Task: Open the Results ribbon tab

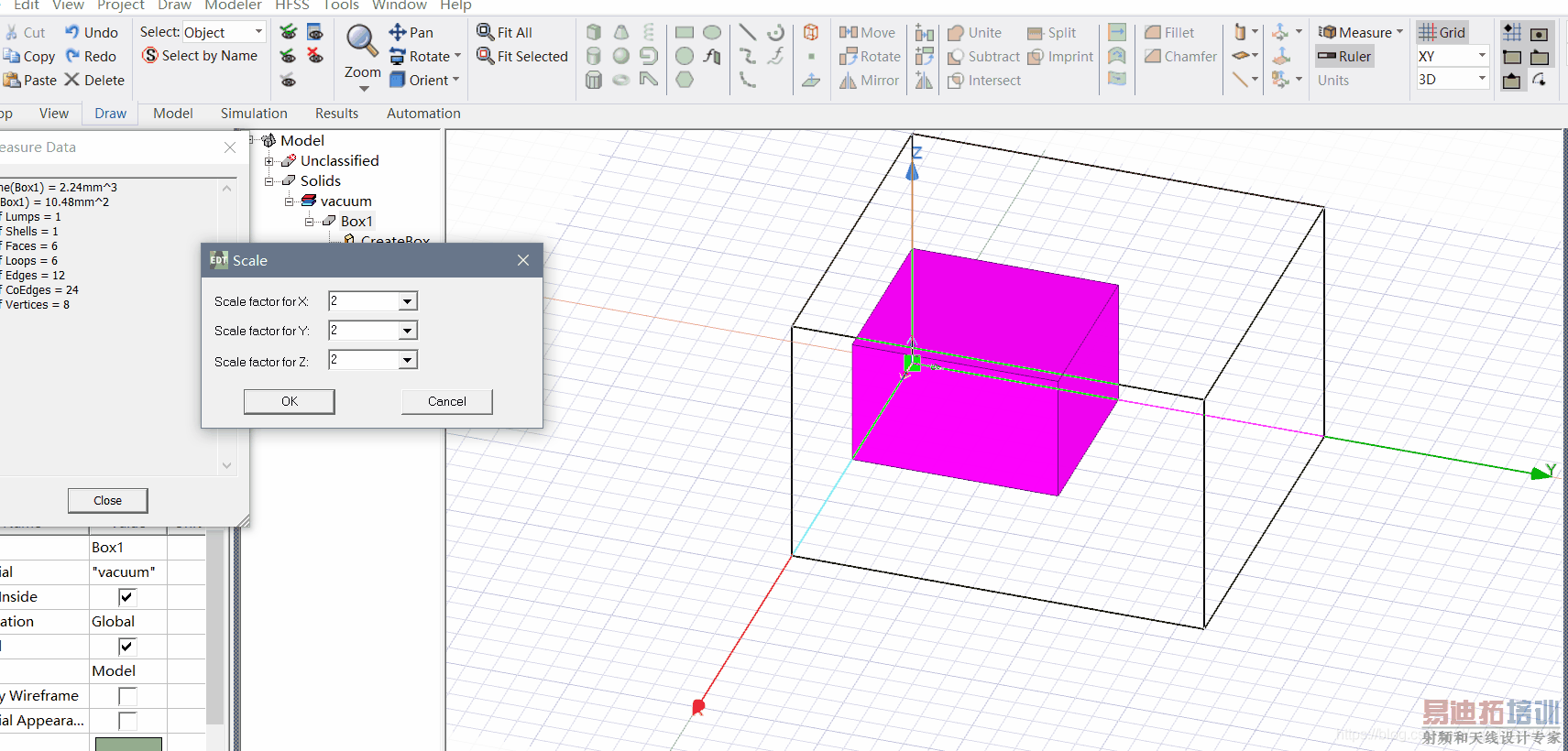Action: [x=336, y=114]
